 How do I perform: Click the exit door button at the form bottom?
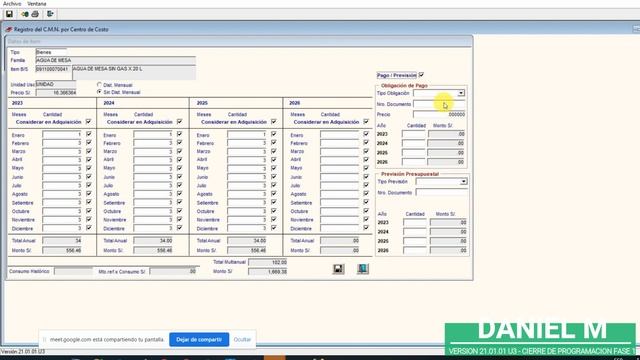pos(362,269)
